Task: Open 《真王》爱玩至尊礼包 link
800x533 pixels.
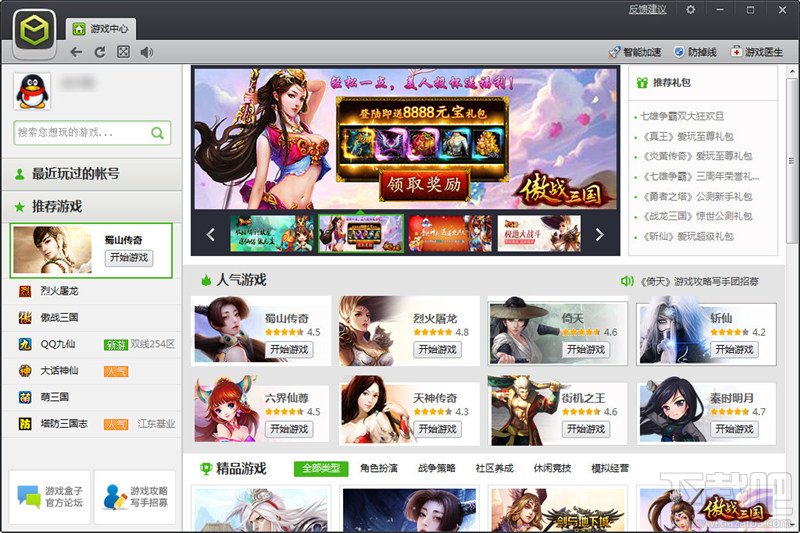Action: pyautogui.click(x=687, y=136)
